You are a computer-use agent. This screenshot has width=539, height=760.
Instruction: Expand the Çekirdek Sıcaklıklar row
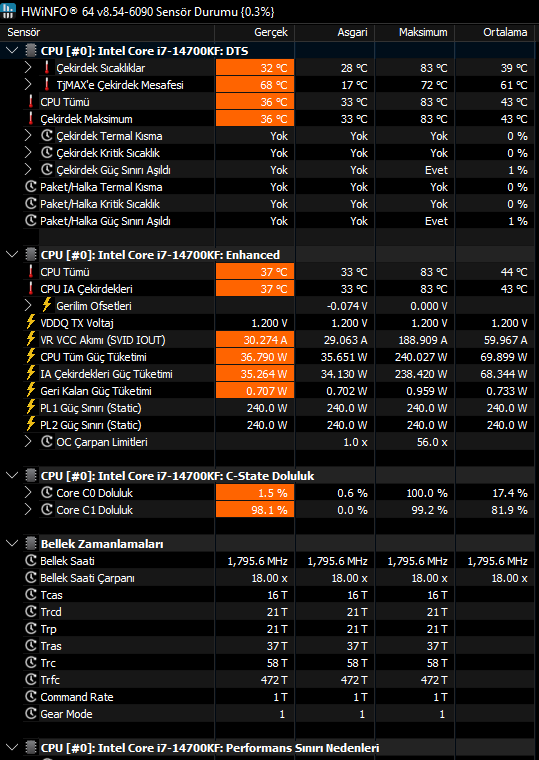[x=29, y=68]
